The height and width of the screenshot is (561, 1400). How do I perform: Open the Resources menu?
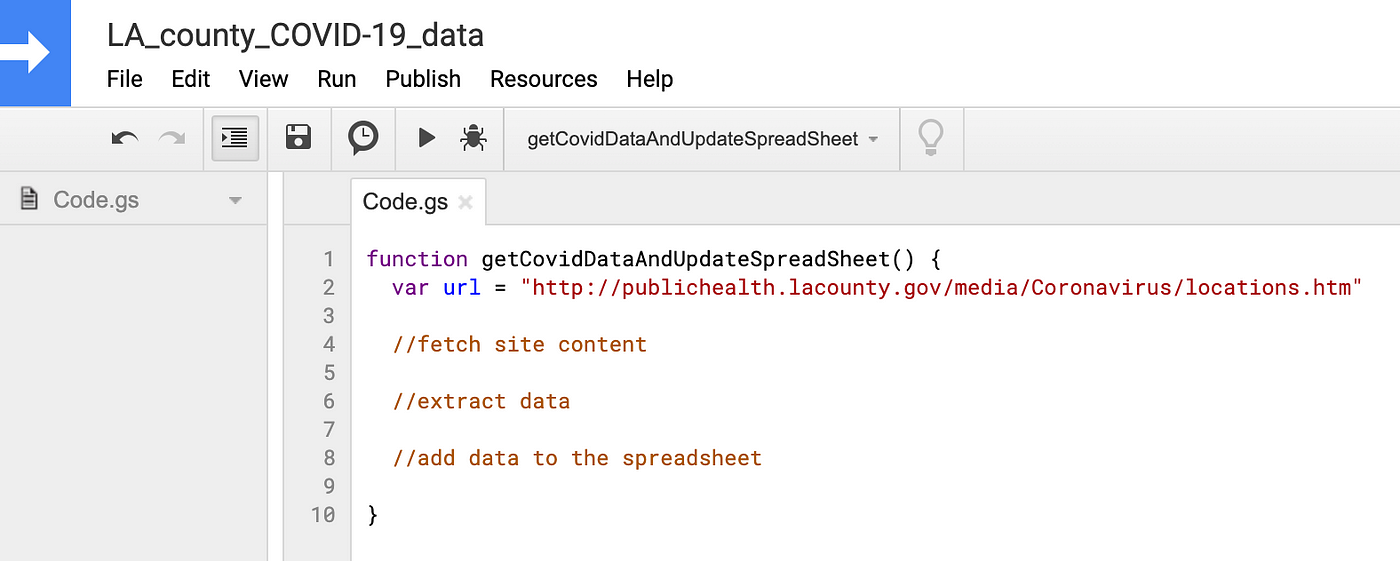(x=544, y=79)
